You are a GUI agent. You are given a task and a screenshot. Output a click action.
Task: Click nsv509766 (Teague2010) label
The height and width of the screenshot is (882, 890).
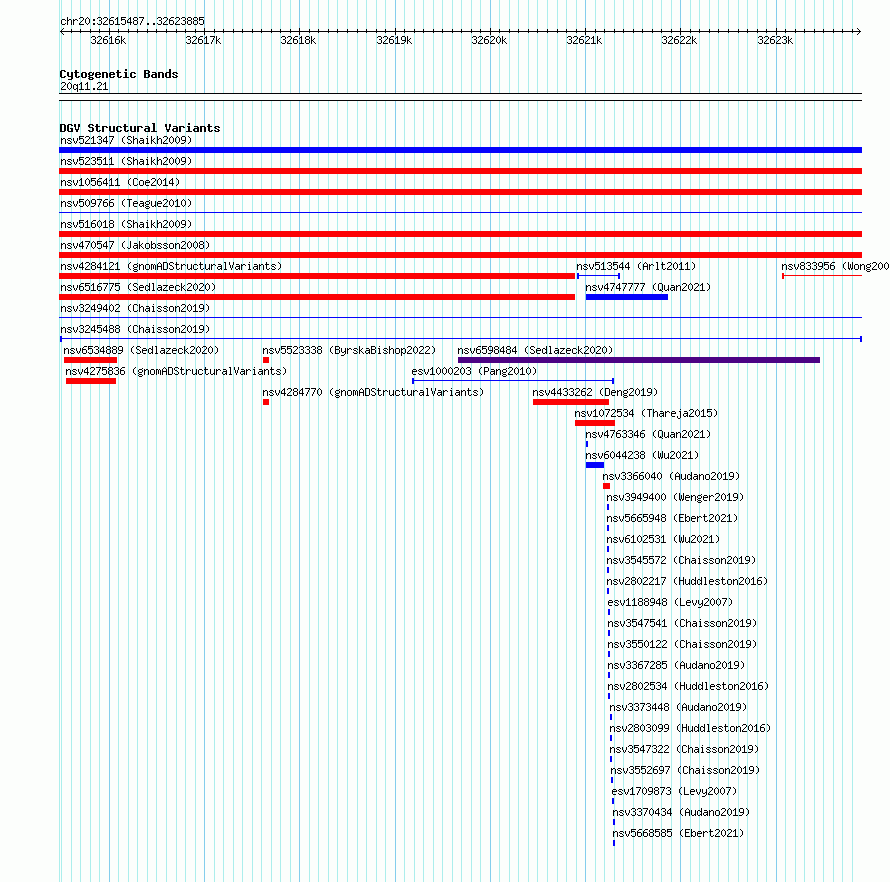tap(126, 203)
